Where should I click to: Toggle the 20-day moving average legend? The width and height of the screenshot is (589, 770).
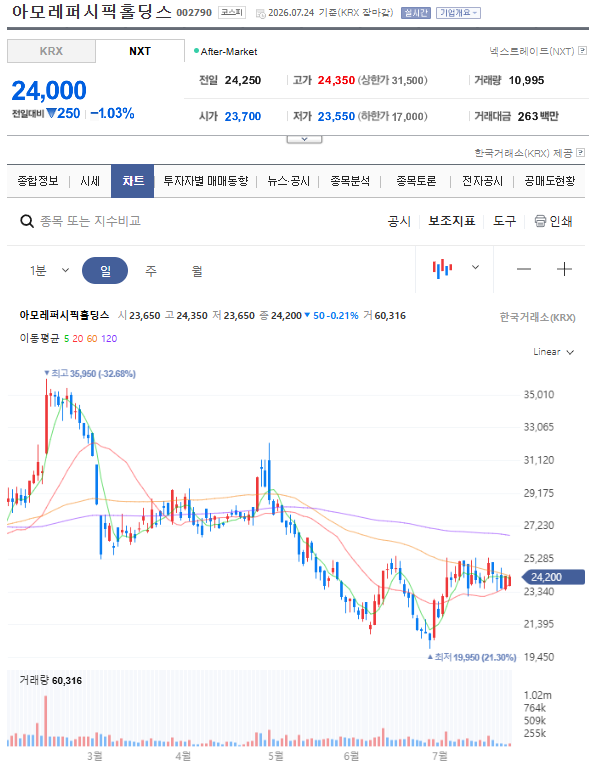78,338
